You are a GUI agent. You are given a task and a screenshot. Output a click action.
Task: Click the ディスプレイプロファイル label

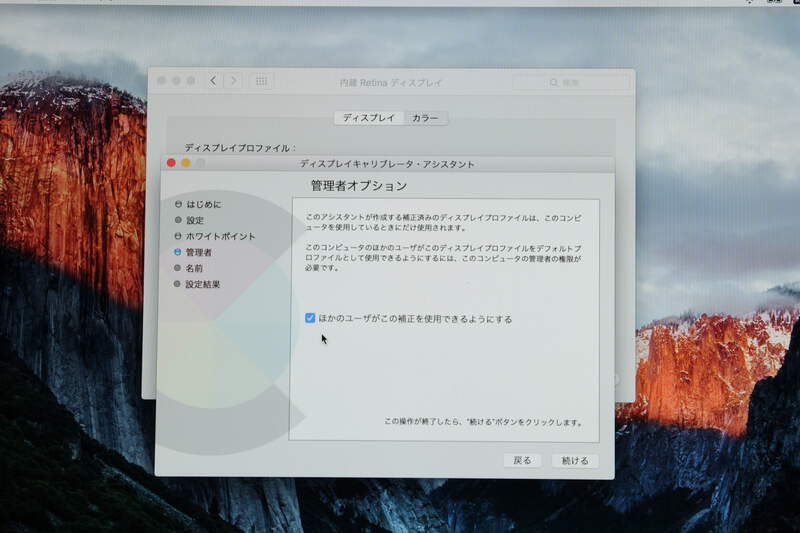[240, 148]
